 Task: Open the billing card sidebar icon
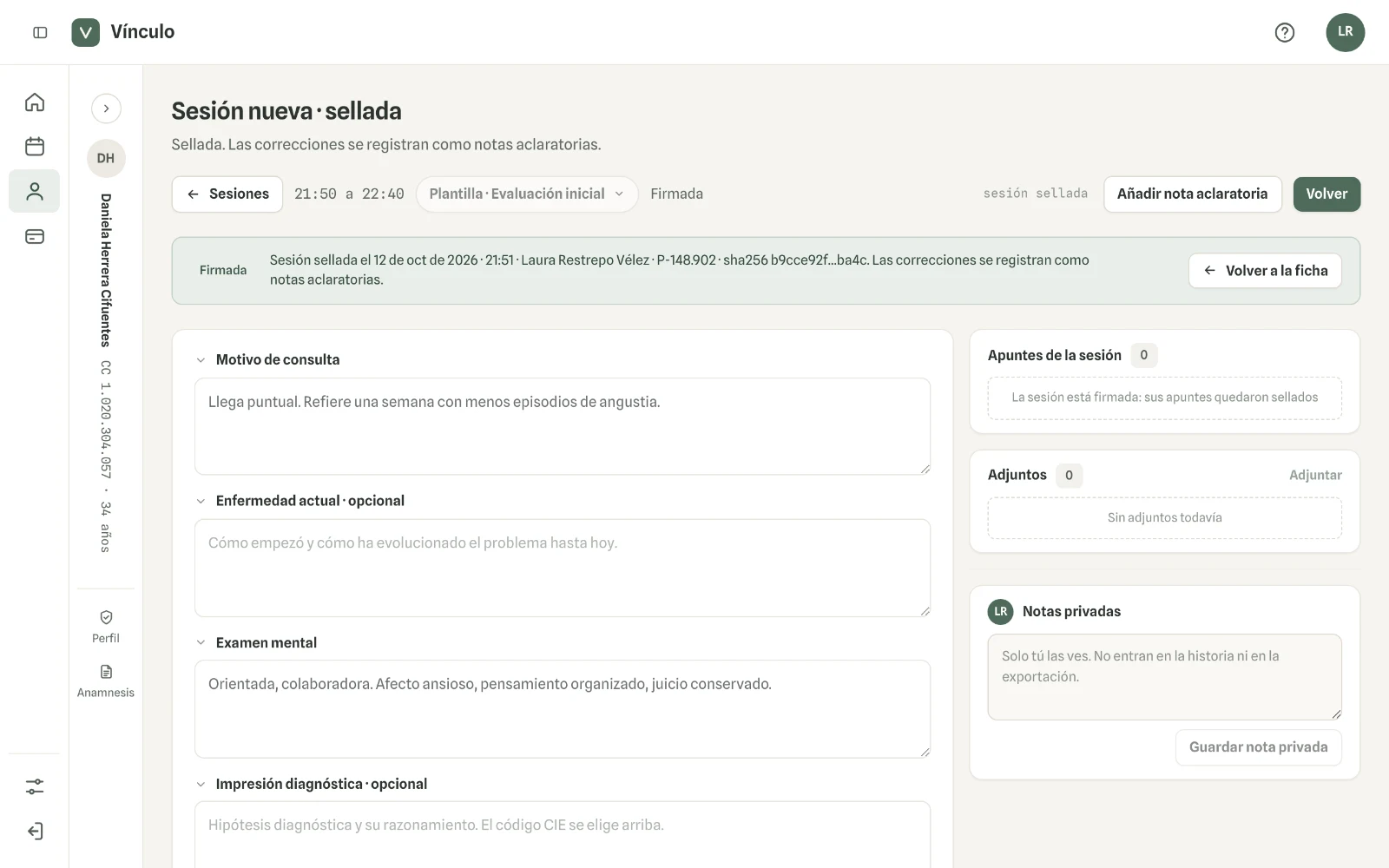(35, 236)
